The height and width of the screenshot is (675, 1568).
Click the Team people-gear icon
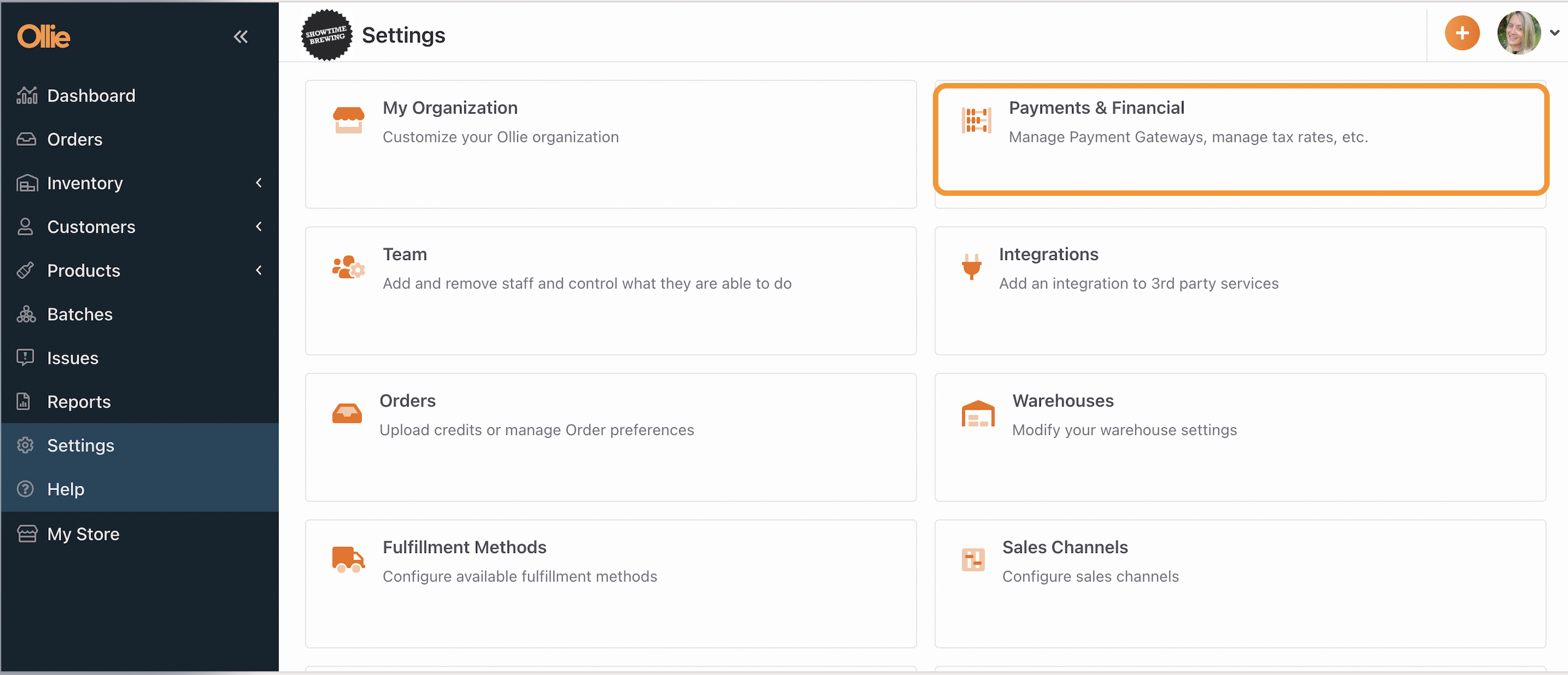[x=348, y=267]
